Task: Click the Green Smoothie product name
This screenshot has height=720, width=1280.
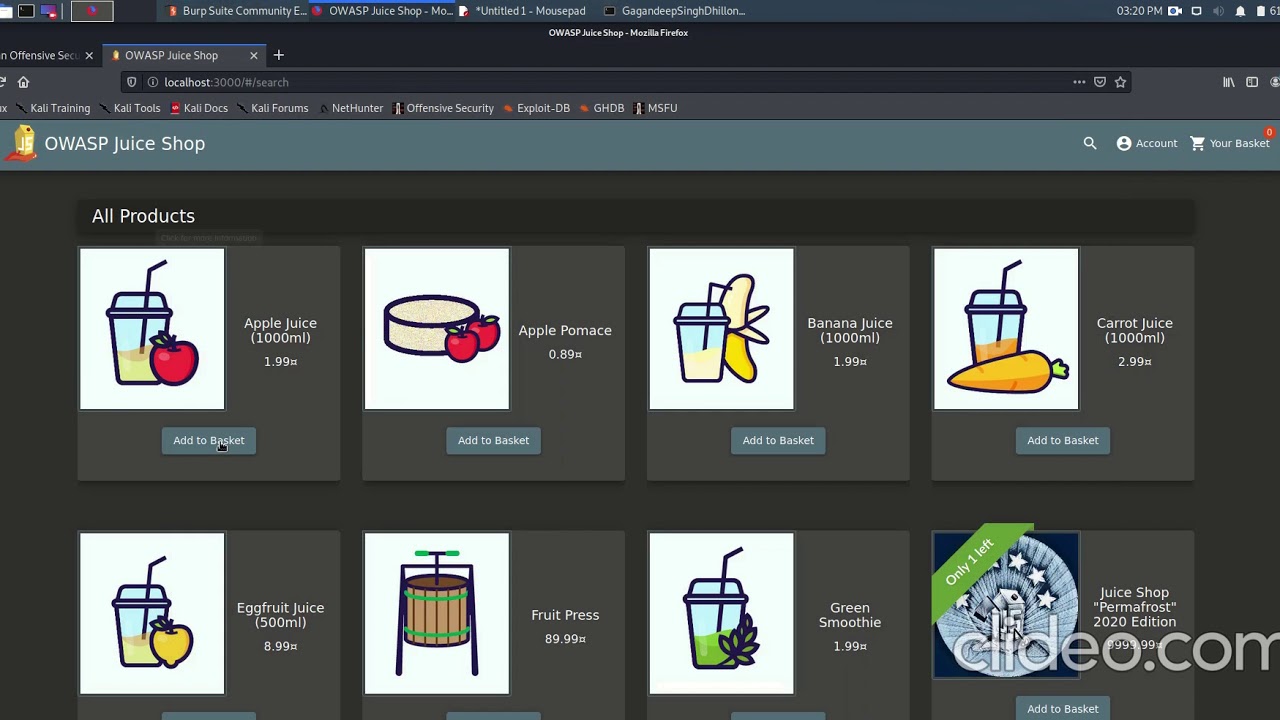Action: click(850, 615)
